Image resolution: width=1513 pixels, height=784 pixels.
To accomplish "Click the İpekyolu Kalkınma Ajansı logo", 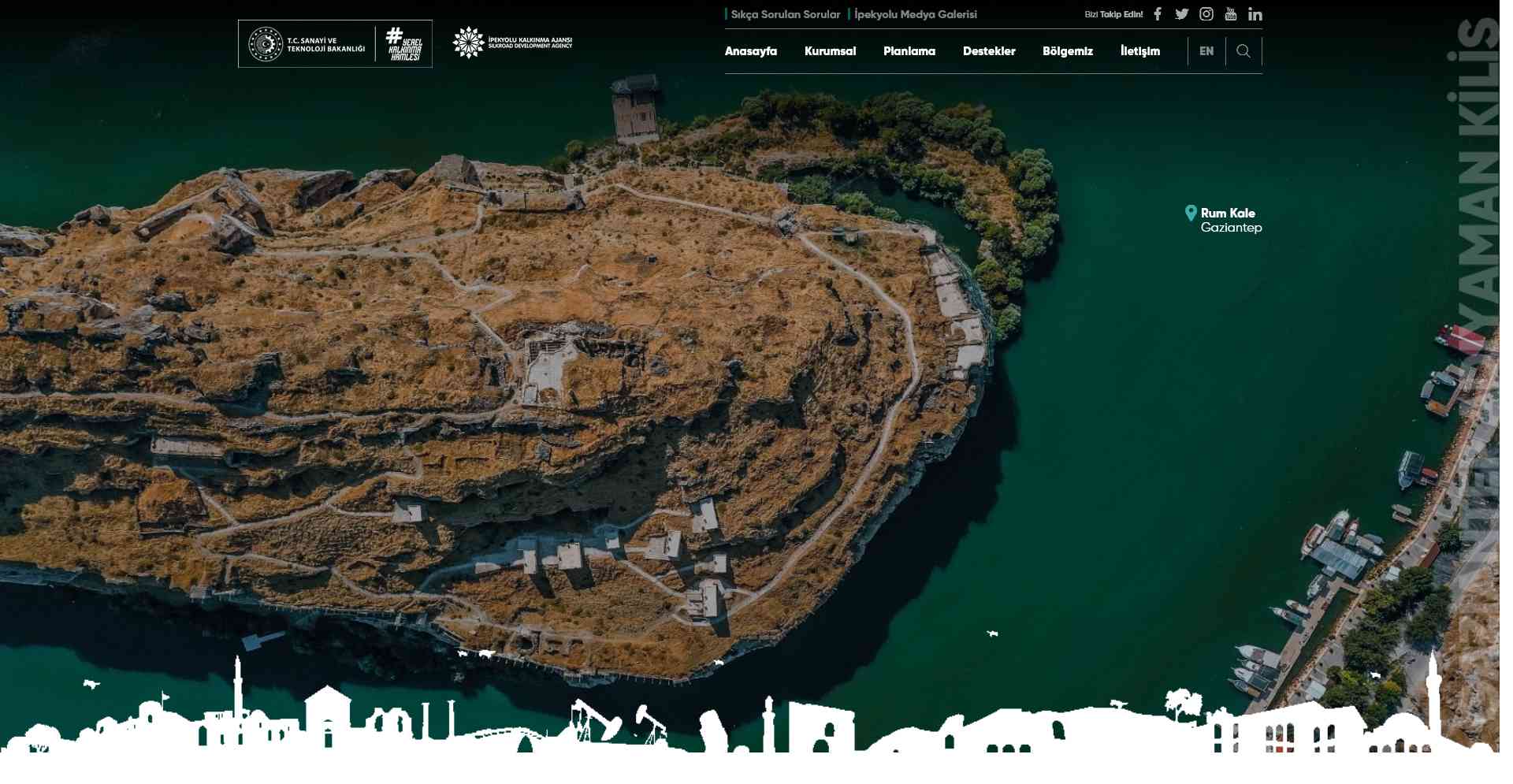I will tap(512, 43).
